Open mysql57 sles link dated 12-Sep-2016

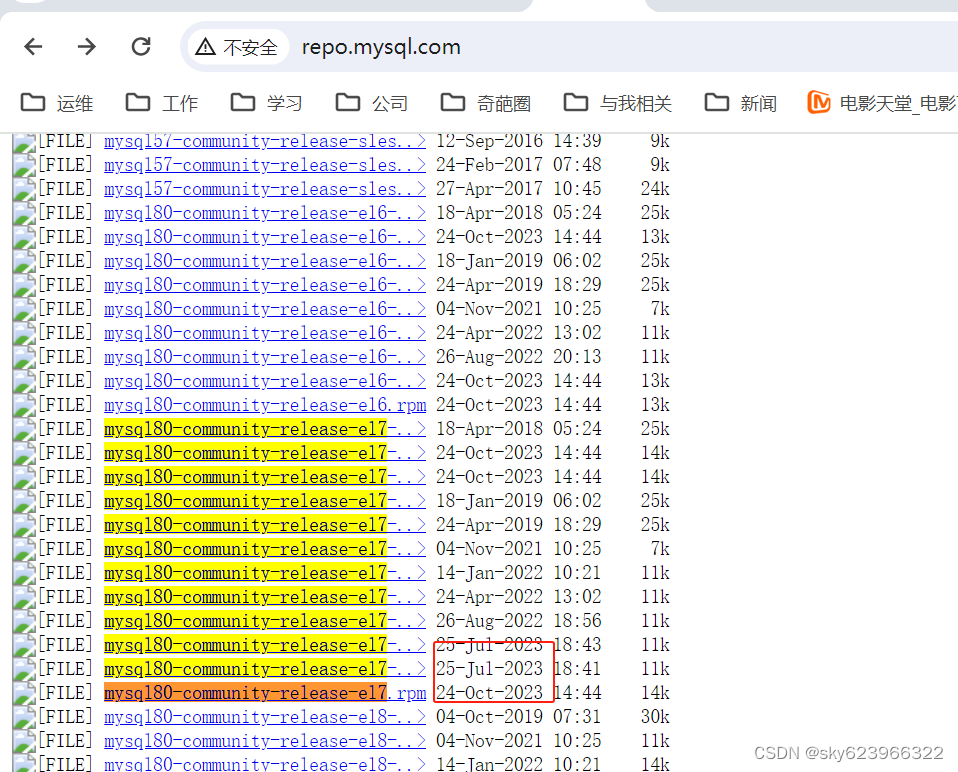pyautogui.click(x=265, y=142)
